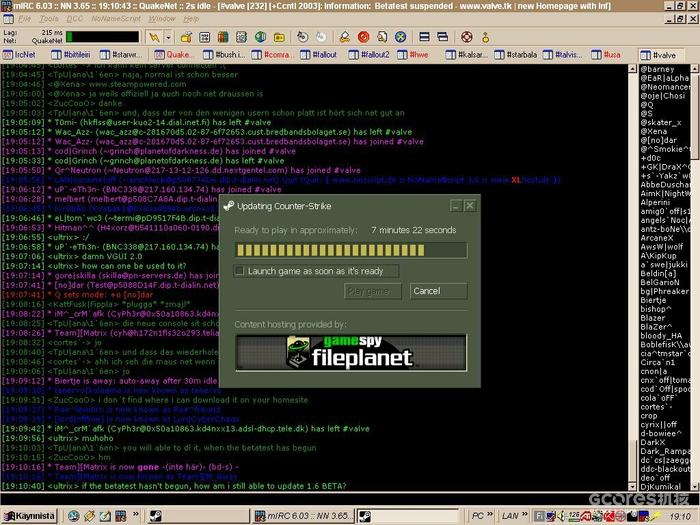The image size is (700, 525).
Task: Switch to the Quake... status tab
Action: pyautogui.click(x=174, y=55)
